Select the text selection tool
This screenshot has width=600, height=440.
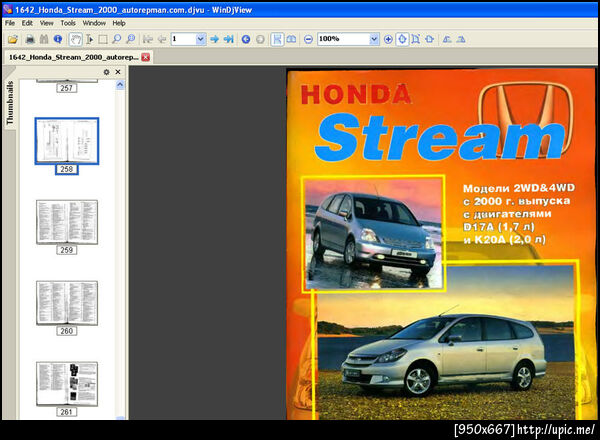point(90,39)
